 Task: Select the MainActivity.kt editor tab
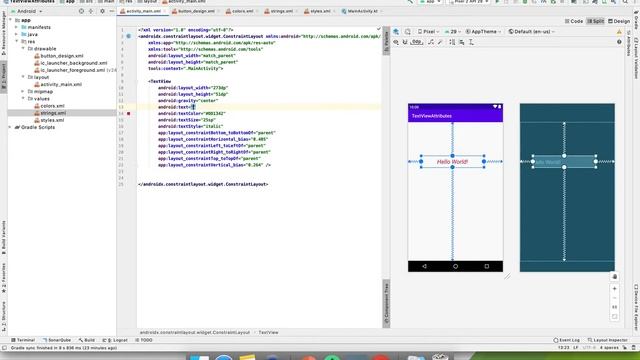[362, 11]
